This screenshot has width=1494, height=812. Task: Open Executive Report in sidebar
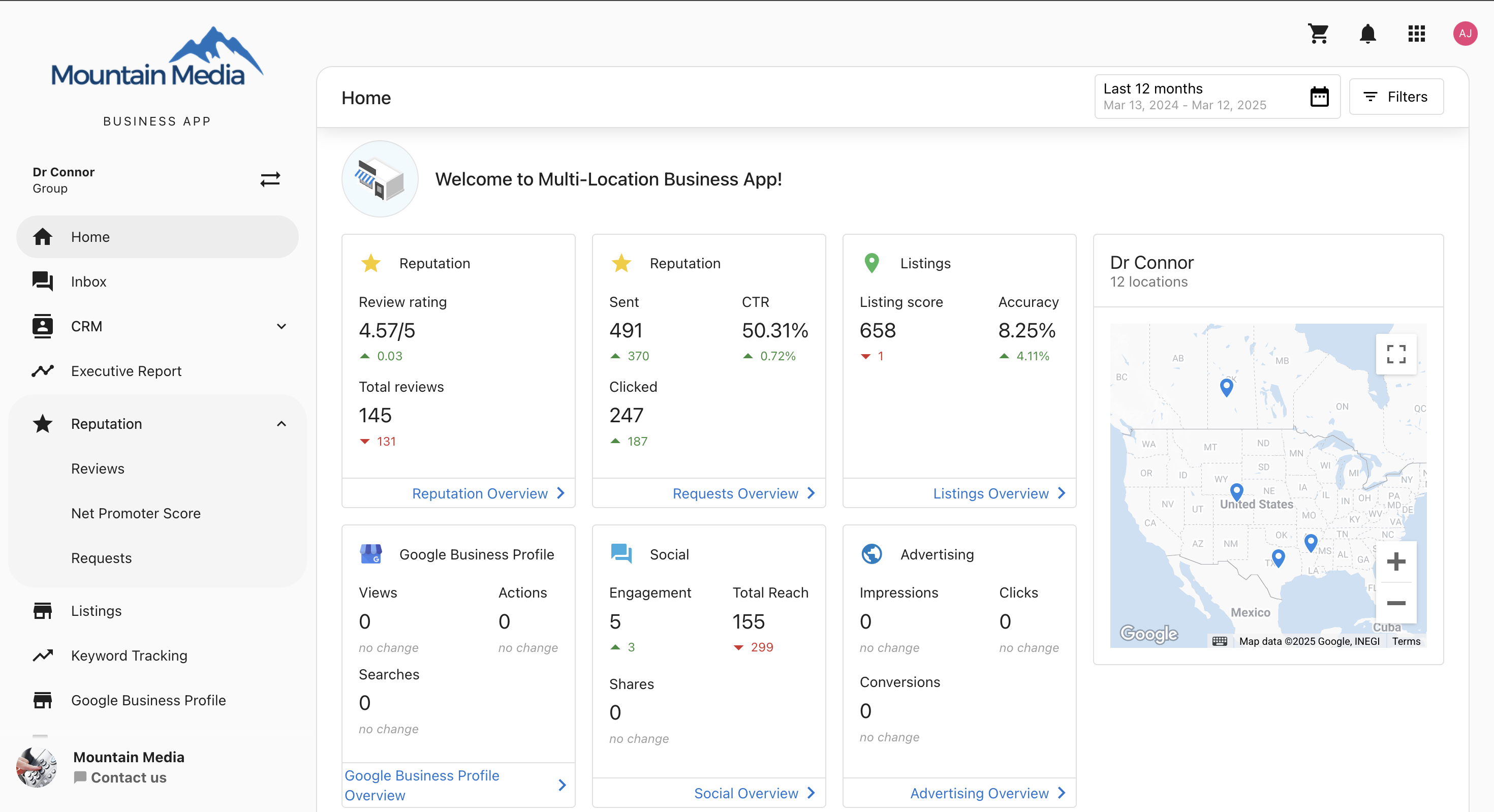(x=157, y=370)
